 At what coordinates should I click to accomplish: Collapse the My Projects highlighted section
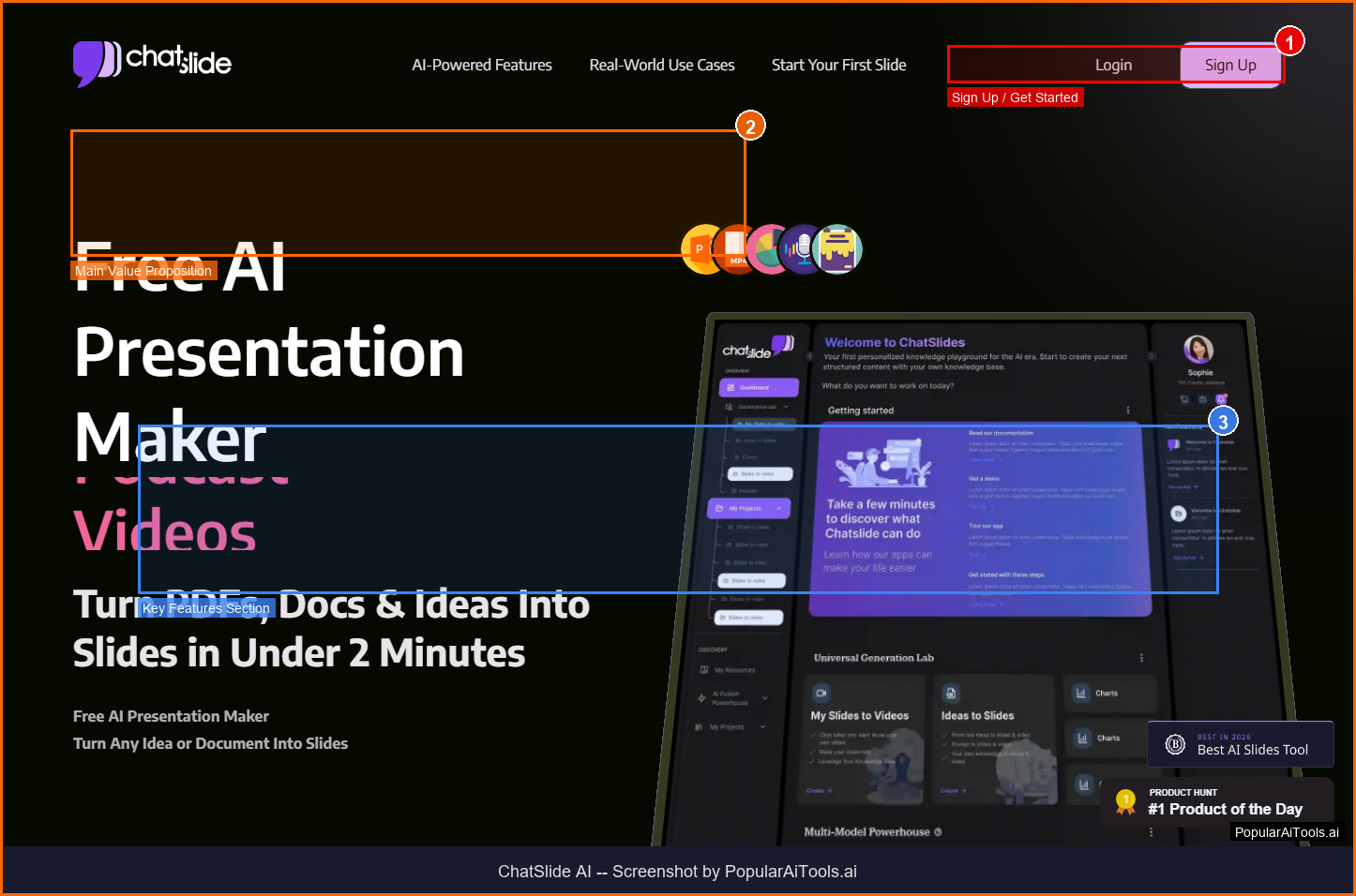point(778,508)
